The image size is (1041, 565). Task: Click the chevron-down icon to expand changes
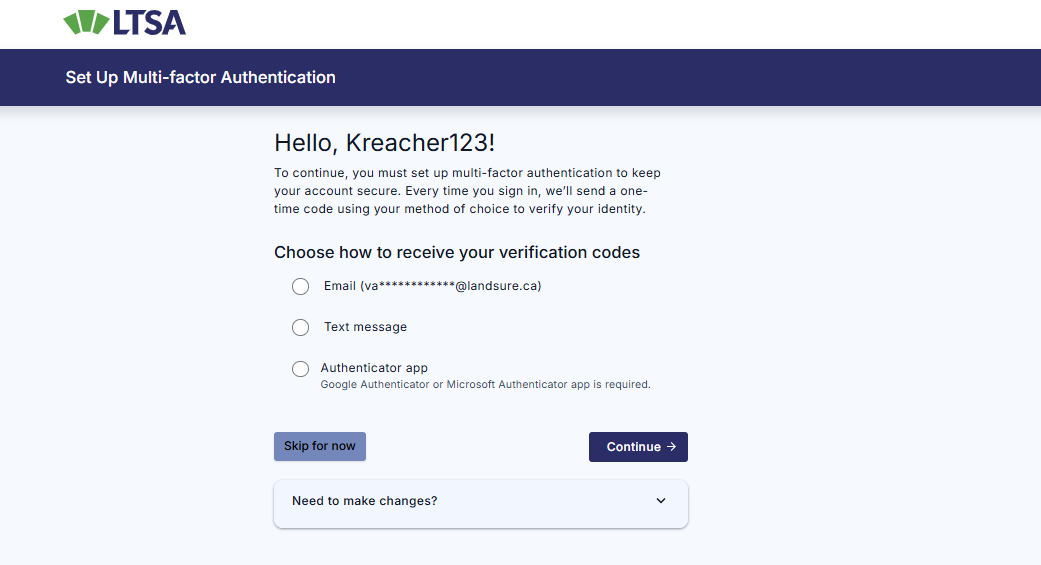[661, 501]
